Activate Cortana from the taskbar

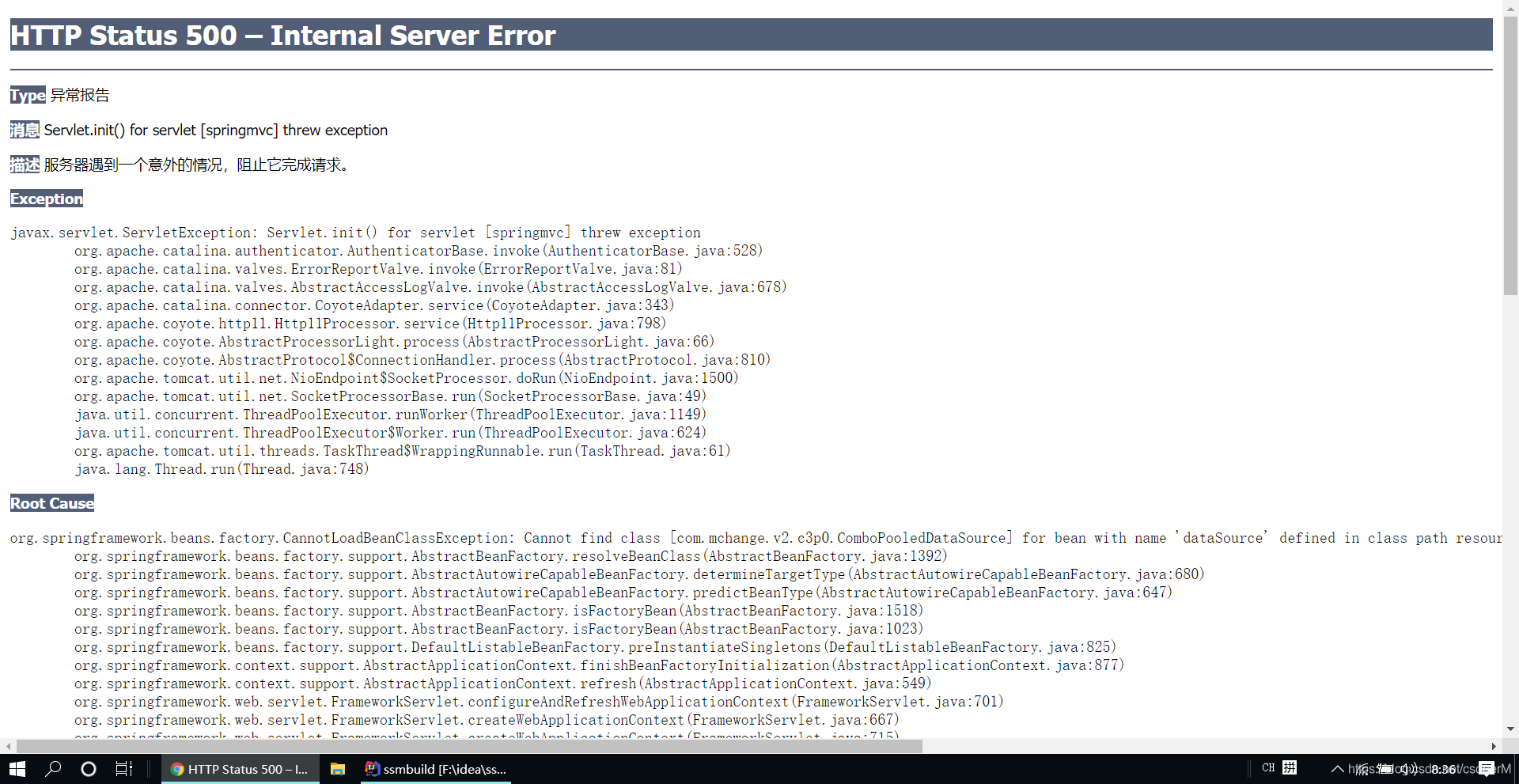point(88,768)
